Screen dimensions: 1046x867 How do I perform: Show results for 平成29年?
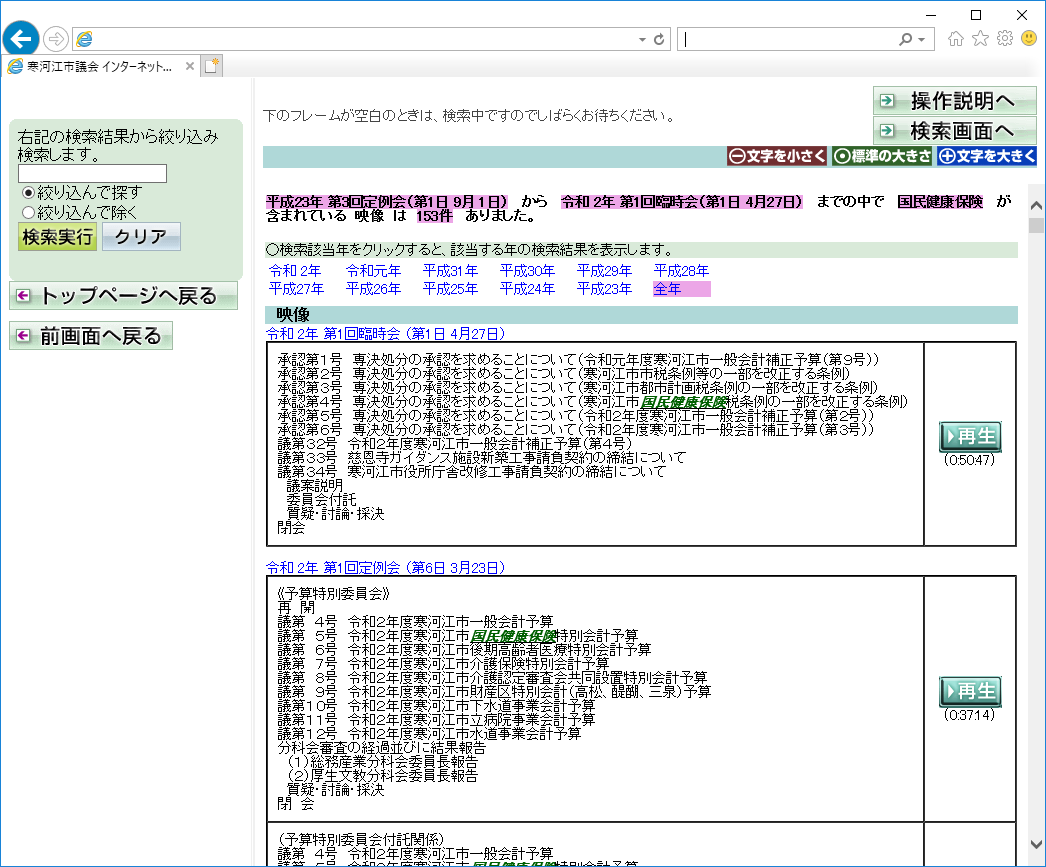point(604,271)
